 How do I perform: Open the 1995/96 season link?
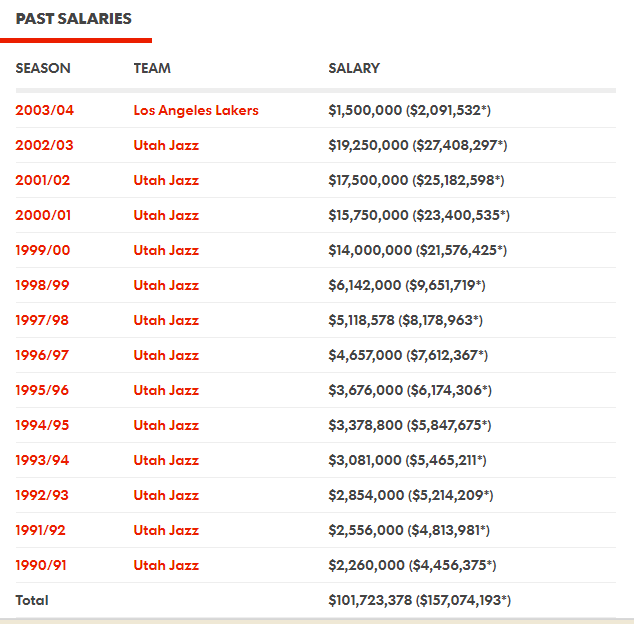[x=42, y=390]
